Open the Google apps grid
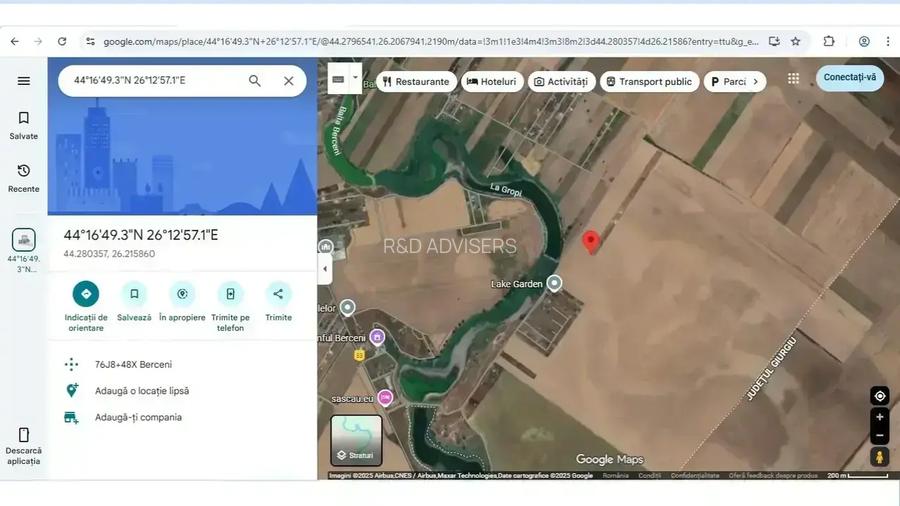The image size is (900, 506). [793, 79]
